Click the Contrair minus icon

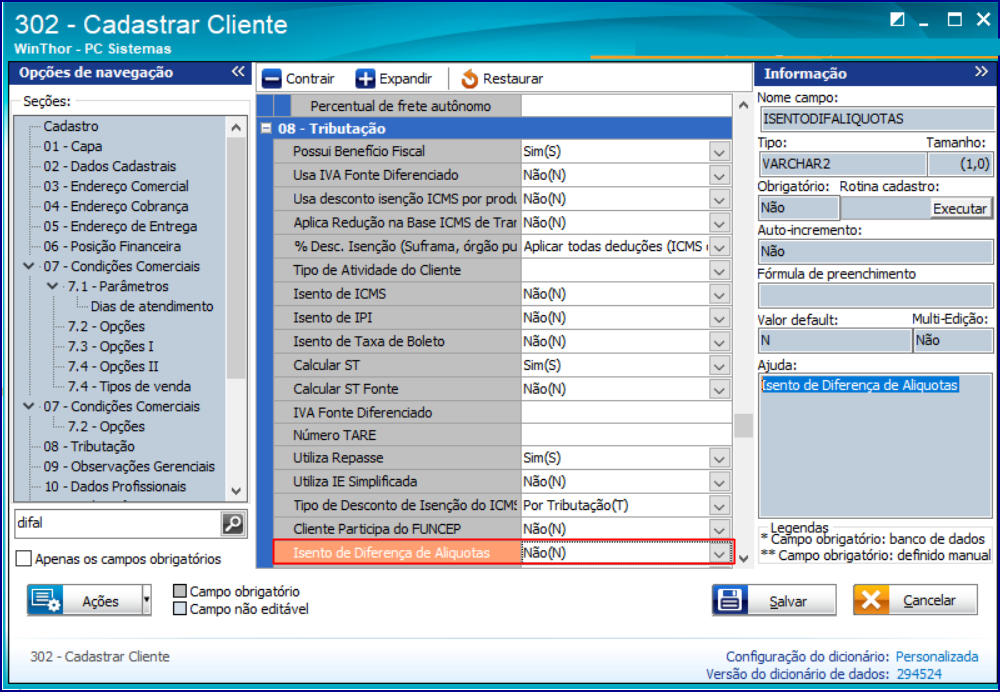point(272,79)
